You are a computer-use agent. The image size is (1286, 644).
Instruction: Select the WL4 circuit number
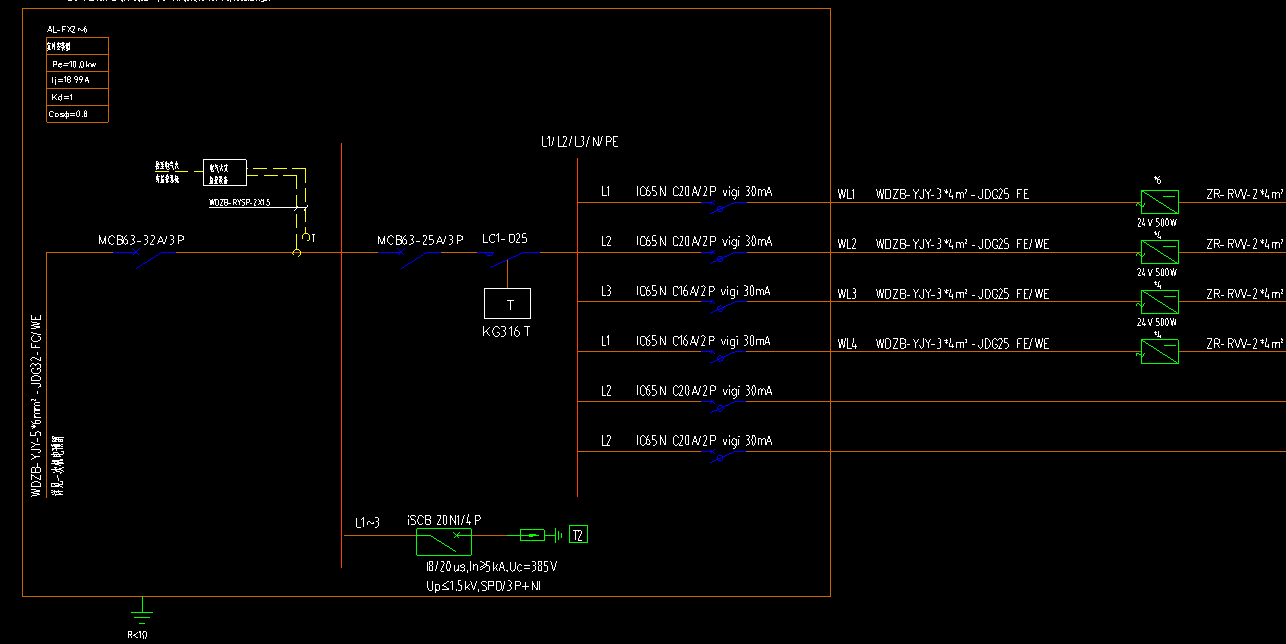pyautogui.click(x=847, y=344)
